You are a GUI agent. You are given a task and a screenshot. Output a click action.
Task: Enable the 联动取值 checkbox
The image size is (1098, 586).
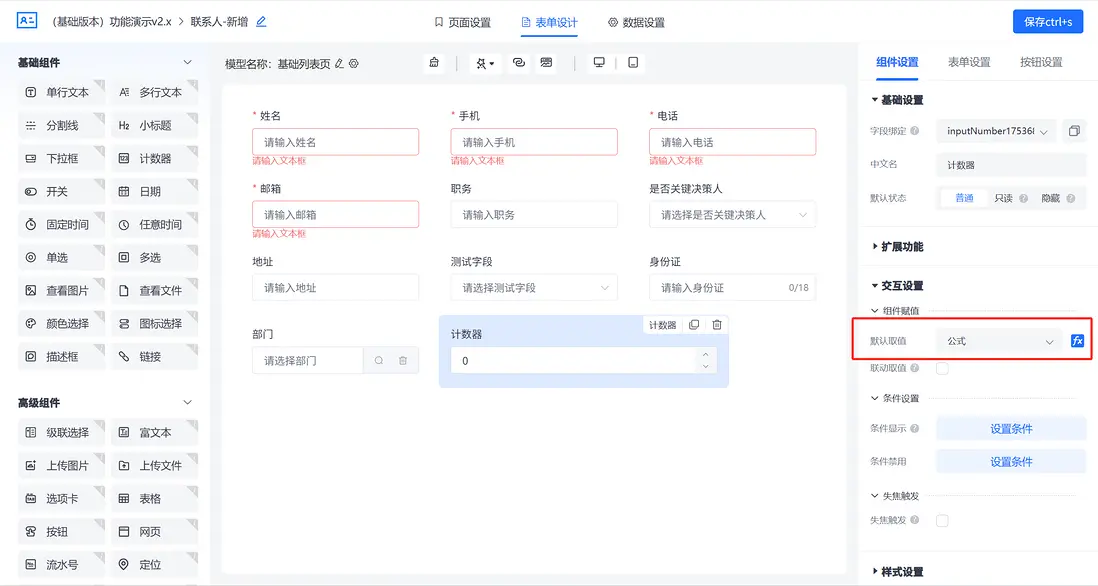pyautogui.click(x=940, y=368)
